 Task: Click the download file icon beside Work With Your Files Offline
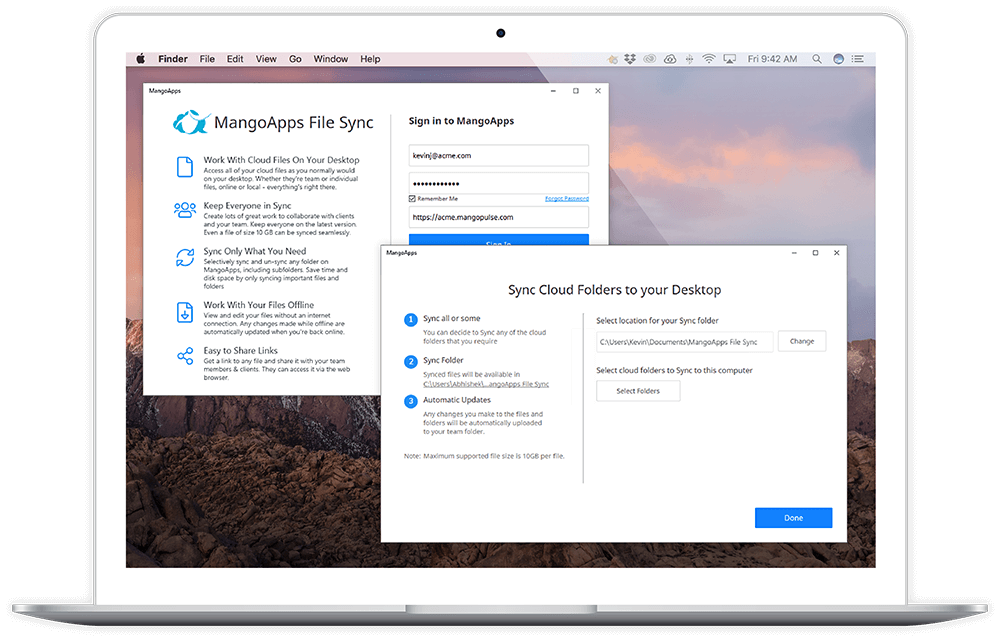click(185, 312)
